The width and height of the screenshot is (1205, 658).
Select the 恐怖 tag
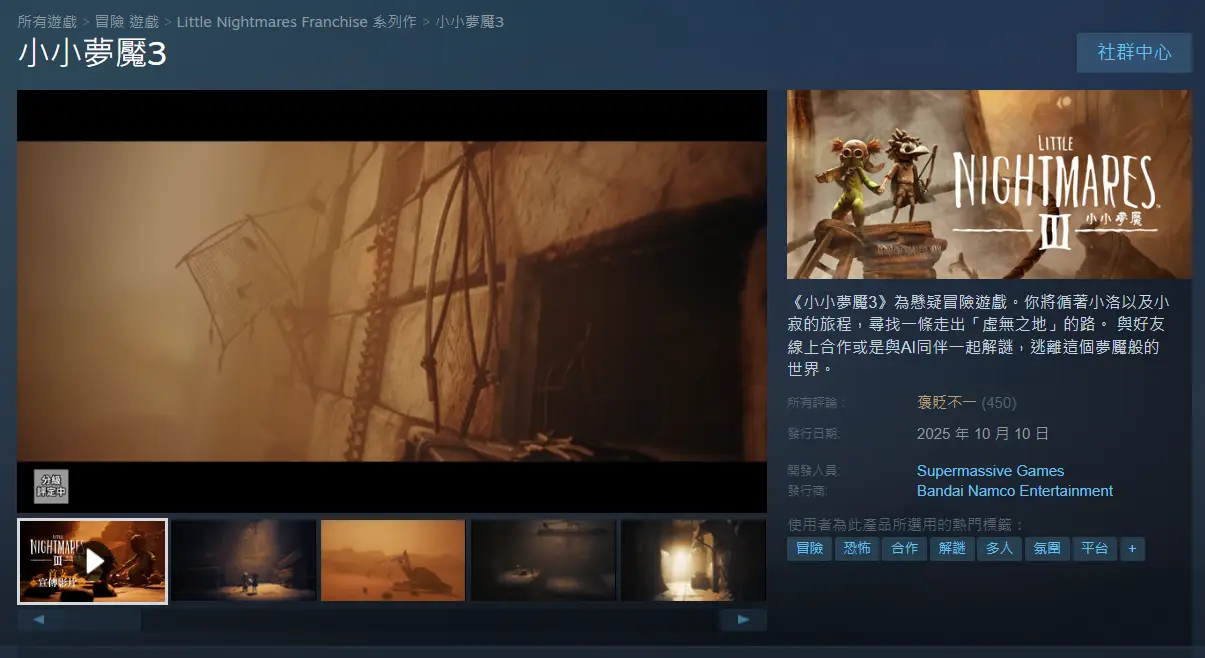[x=857, y=549]
